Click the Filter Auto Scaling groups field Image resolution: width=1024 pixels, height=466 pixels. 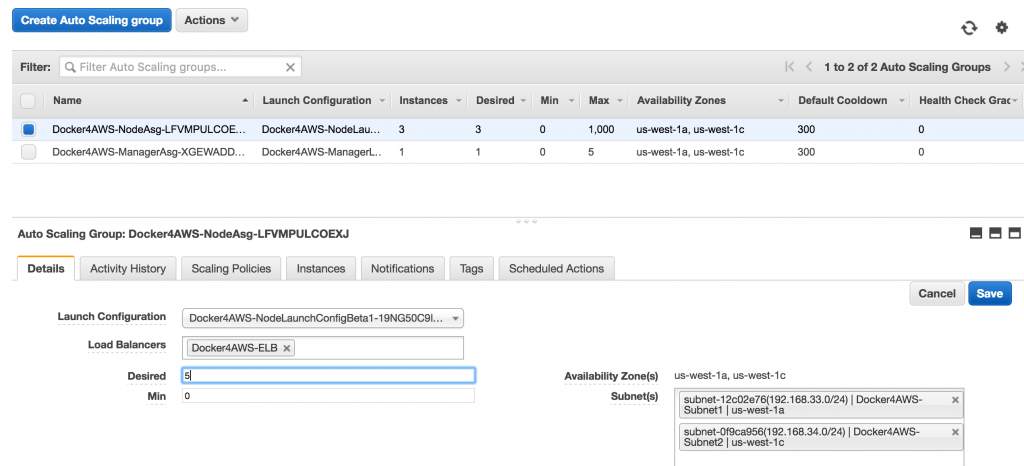180,67
